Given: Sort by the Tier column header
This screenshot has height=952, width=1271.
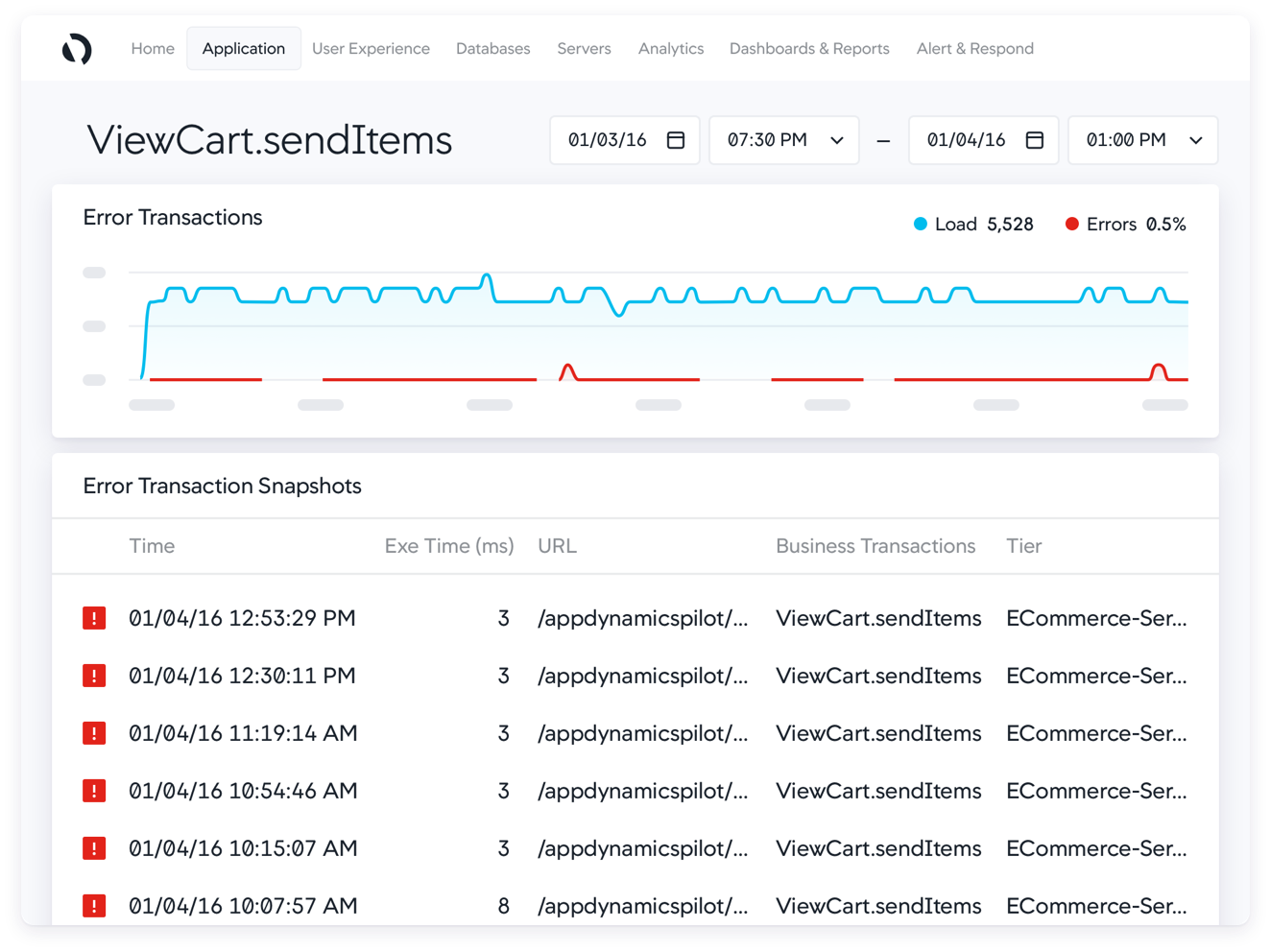Looking at the screenshot, I should pos(1024,546).
